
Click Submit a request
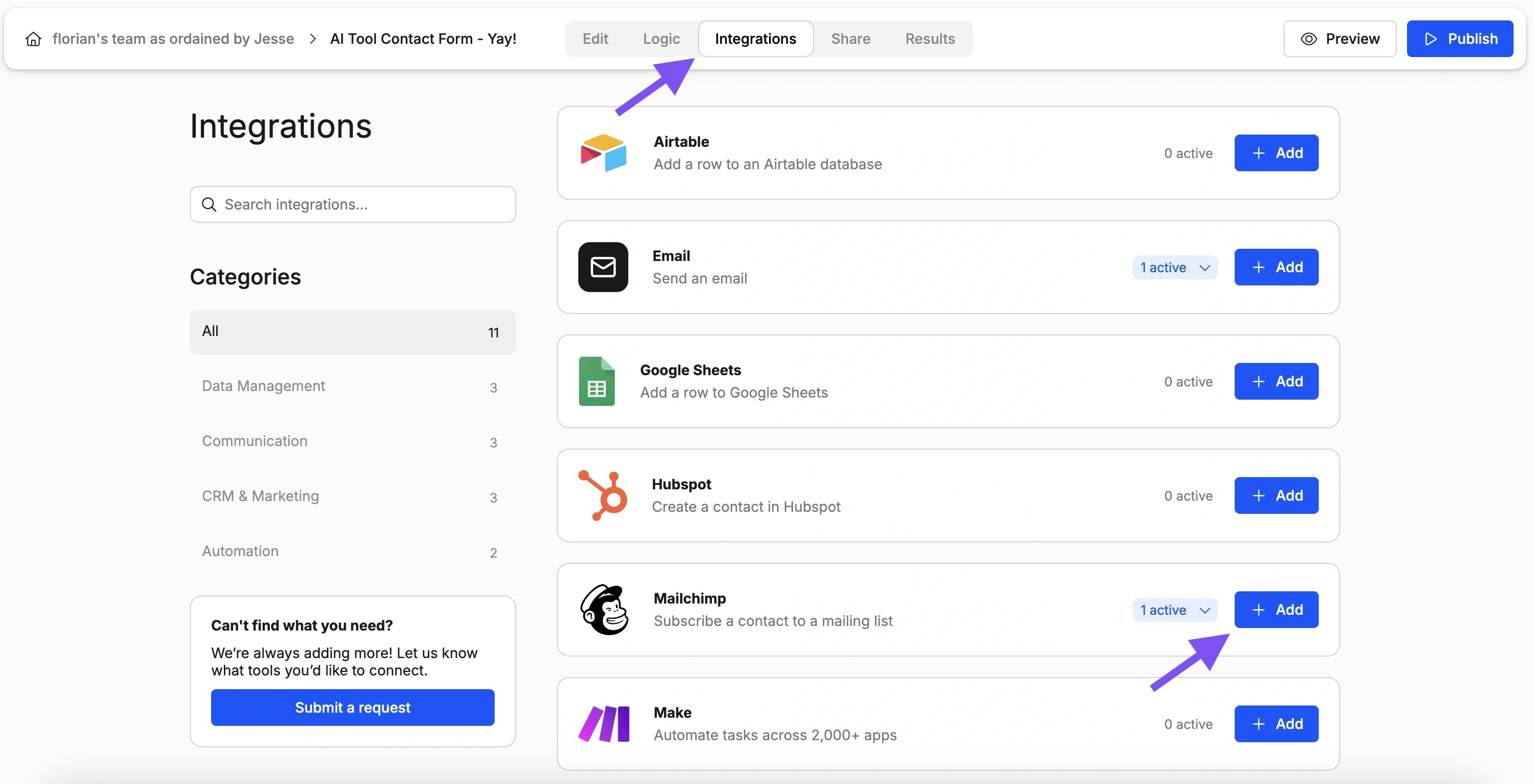click(x=352, y=707)
